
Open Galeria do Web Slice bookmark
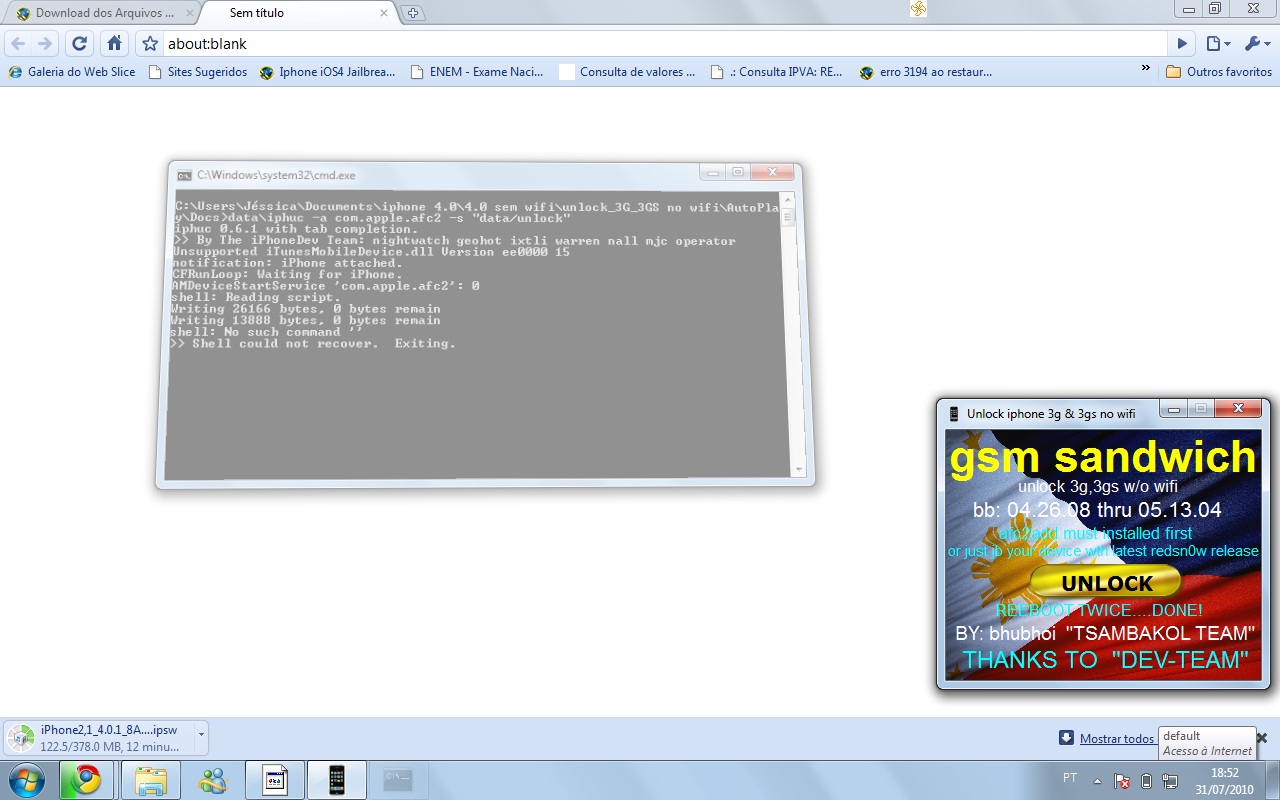[72, 72]
